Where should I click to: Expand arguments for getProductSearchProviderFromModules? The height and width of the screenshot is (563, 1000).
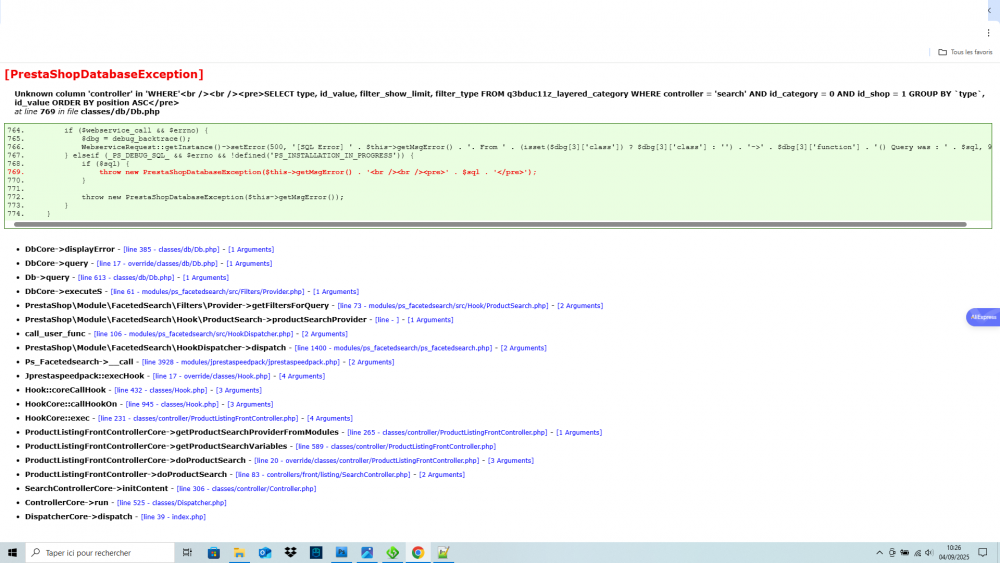[x=579, y=432]
